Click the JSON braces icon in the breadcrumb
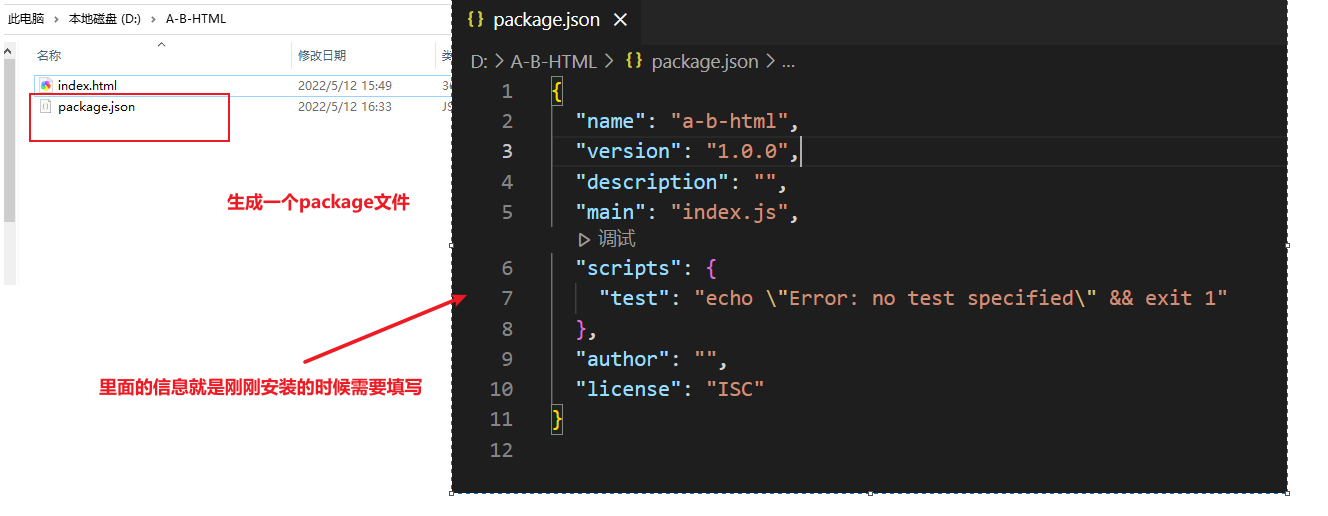The width and height of the screenshot is (1328, 516). (634, 61)
